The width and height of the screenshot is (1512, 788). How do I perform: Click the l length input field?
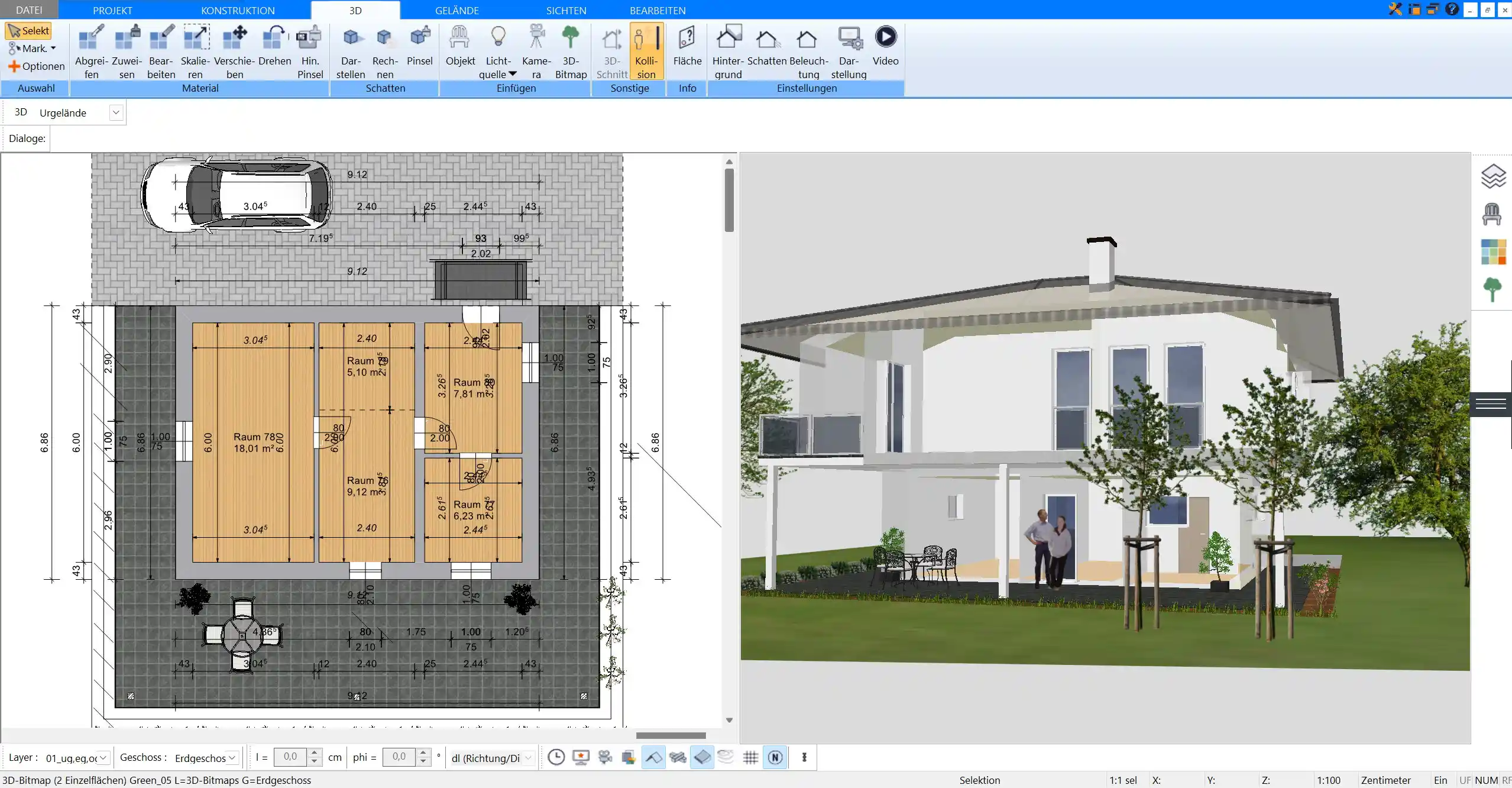tap(290, 757)
